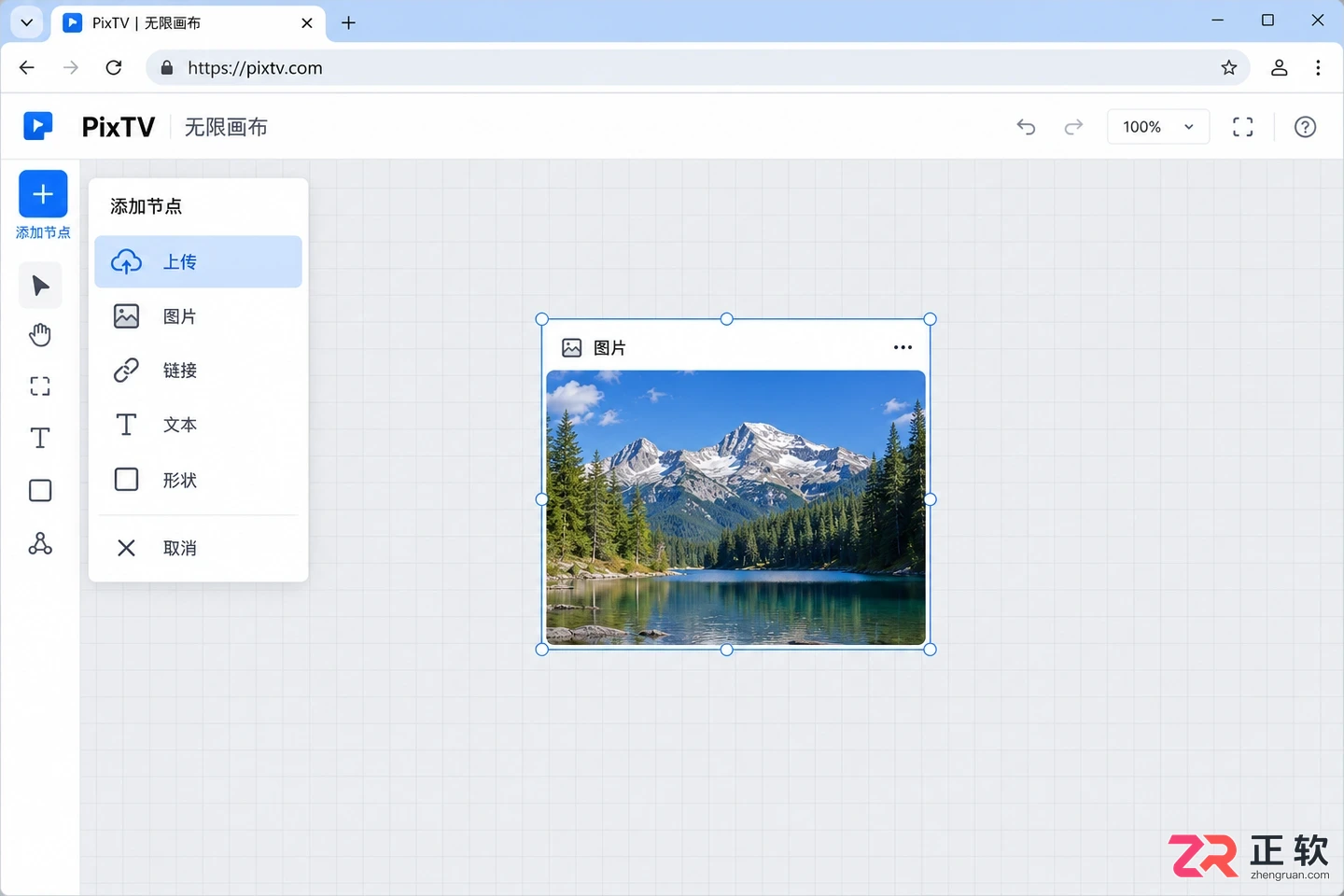Go back to the previous page
This screenshot has width=1344, height=896.
[27, 67]
